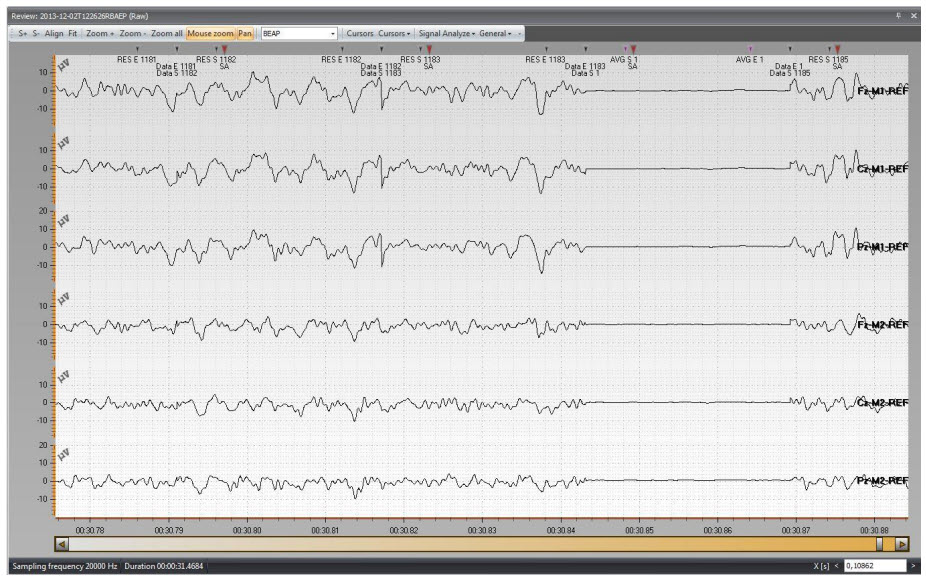Click the plain Cursors button

point(360,34)
